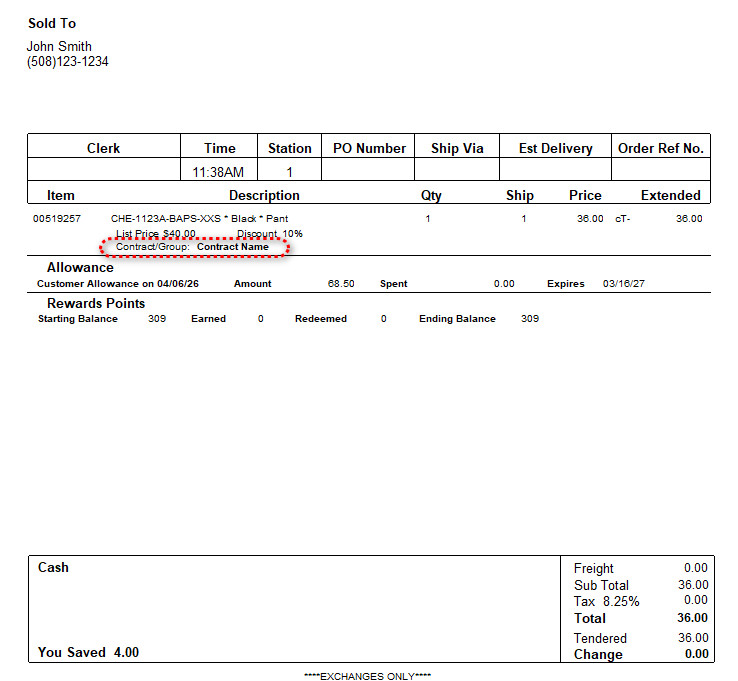Select the Rewards Points section heading
The width and height of the screenshot is (738, 681).
click(x=96, y=303)
